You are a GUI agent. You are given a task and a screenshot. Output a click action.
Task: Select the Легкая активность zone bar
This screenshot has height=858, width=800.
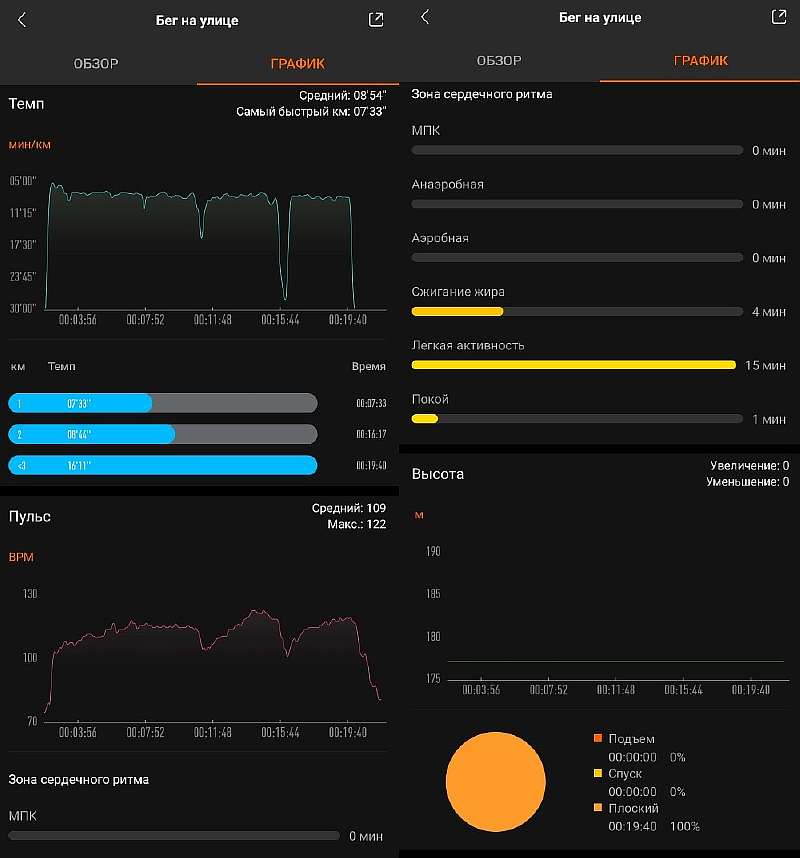coord(577,365)
